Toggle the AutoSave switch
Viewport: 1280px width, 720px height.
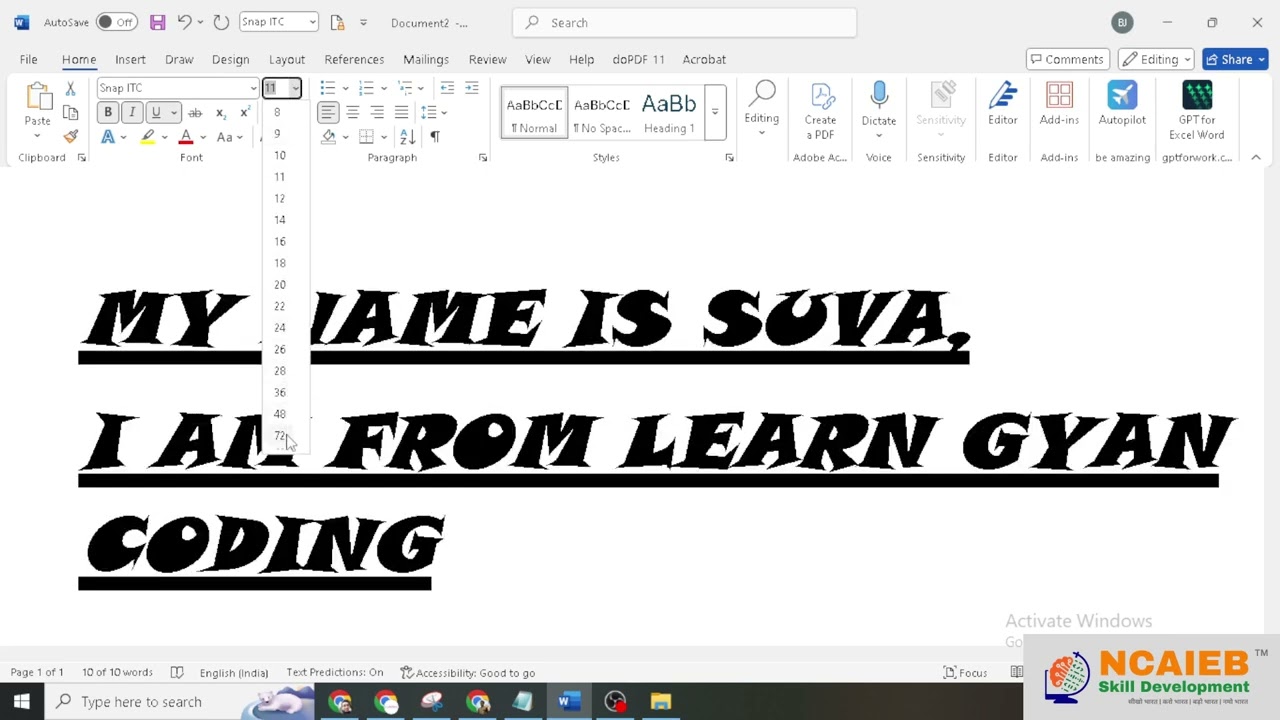click(x=117, y=22)
